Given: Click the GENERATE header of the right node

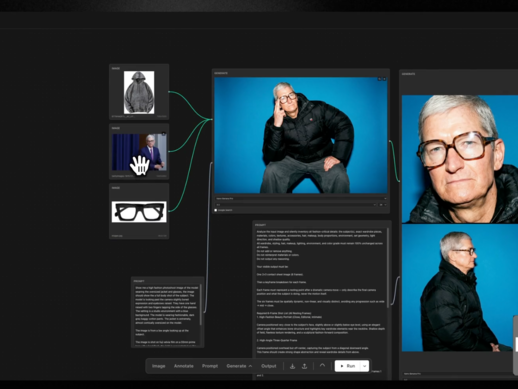Looking at the screenshot, I should [x=408, y=74].
